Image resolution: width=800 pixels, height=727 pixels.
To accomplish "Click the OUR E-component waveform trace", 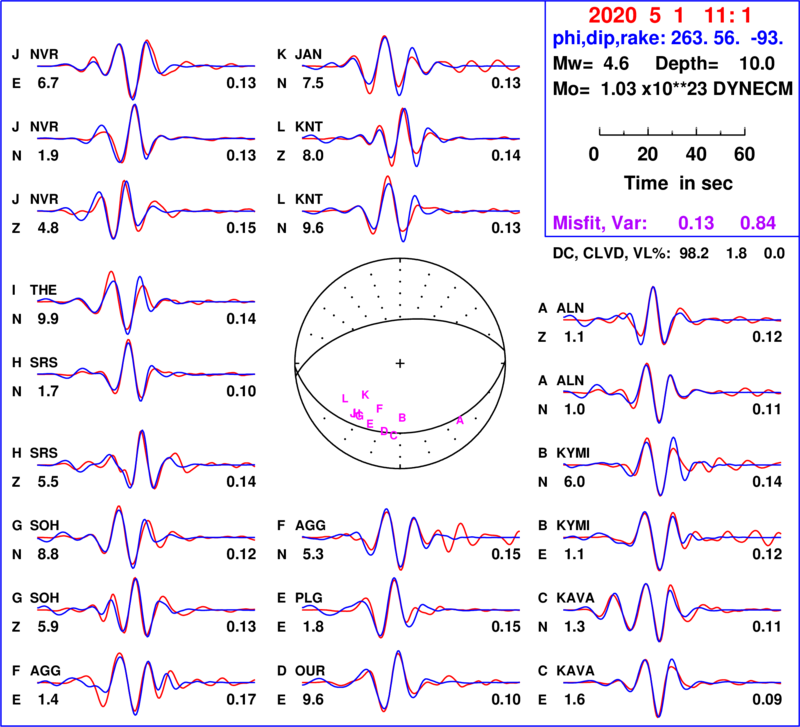I will pyautogui.click(x=411, y=681).
